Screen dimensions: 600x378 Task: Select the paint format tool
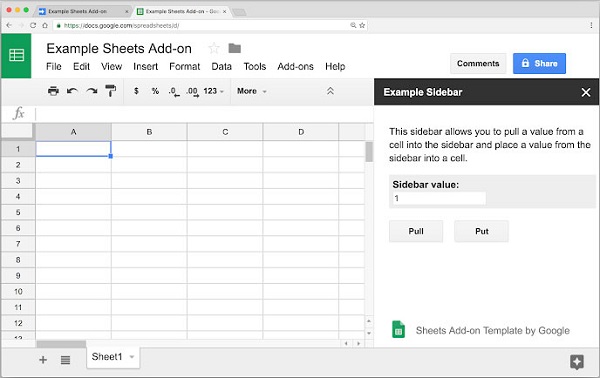[111, 91]
